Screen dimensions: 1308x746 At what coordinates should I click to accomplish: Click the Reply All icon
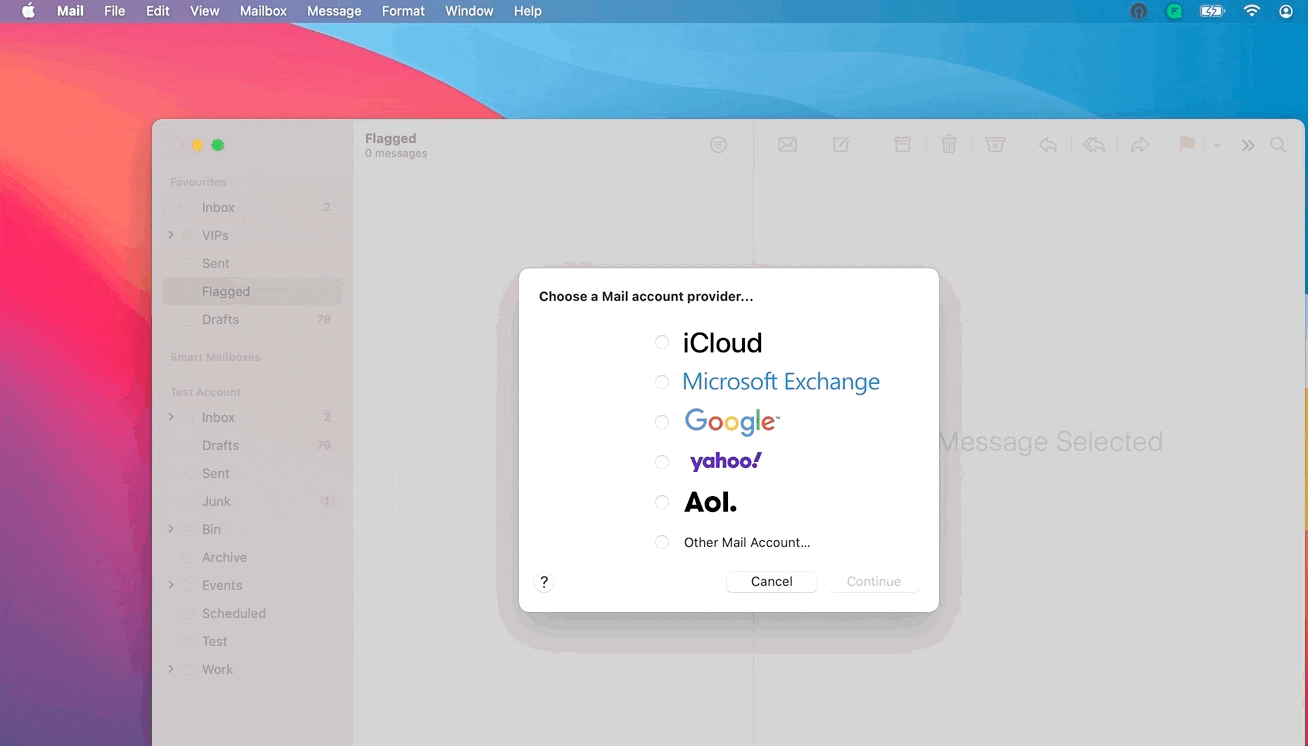tap(1094, 145)
